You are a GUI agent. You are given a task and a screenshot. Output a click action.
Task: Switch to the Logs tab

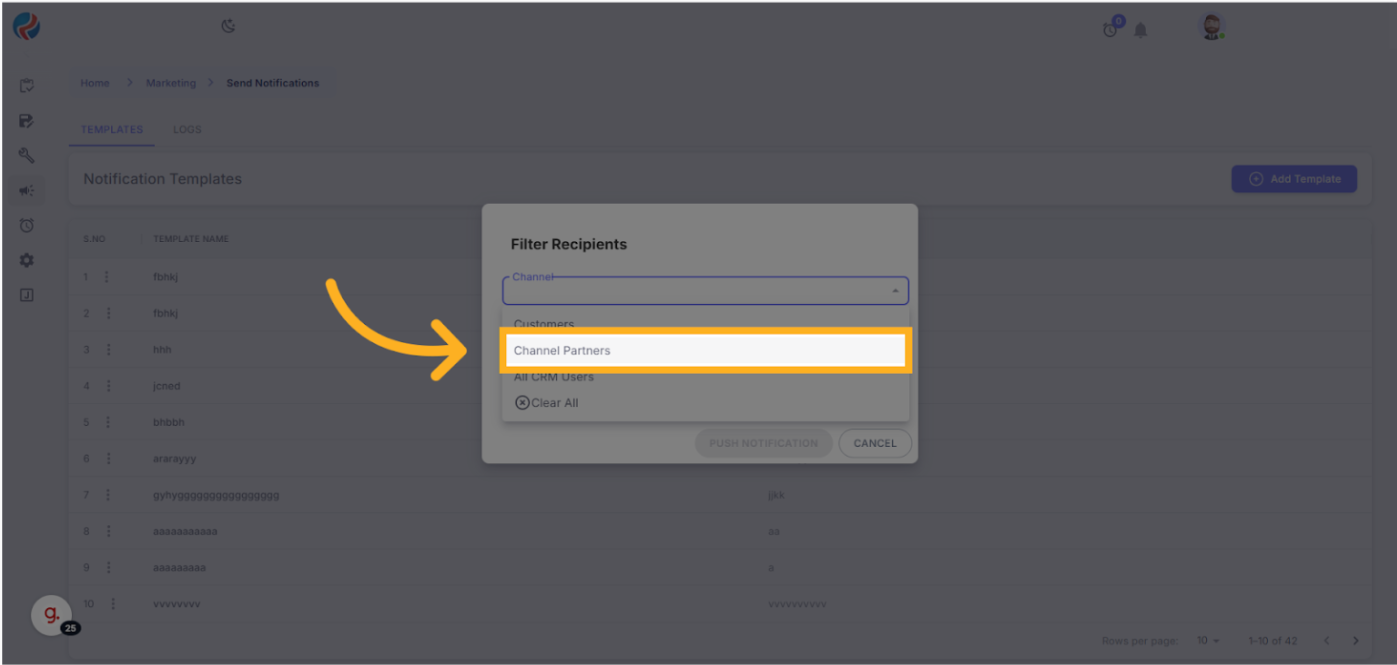tap(187, 130)
